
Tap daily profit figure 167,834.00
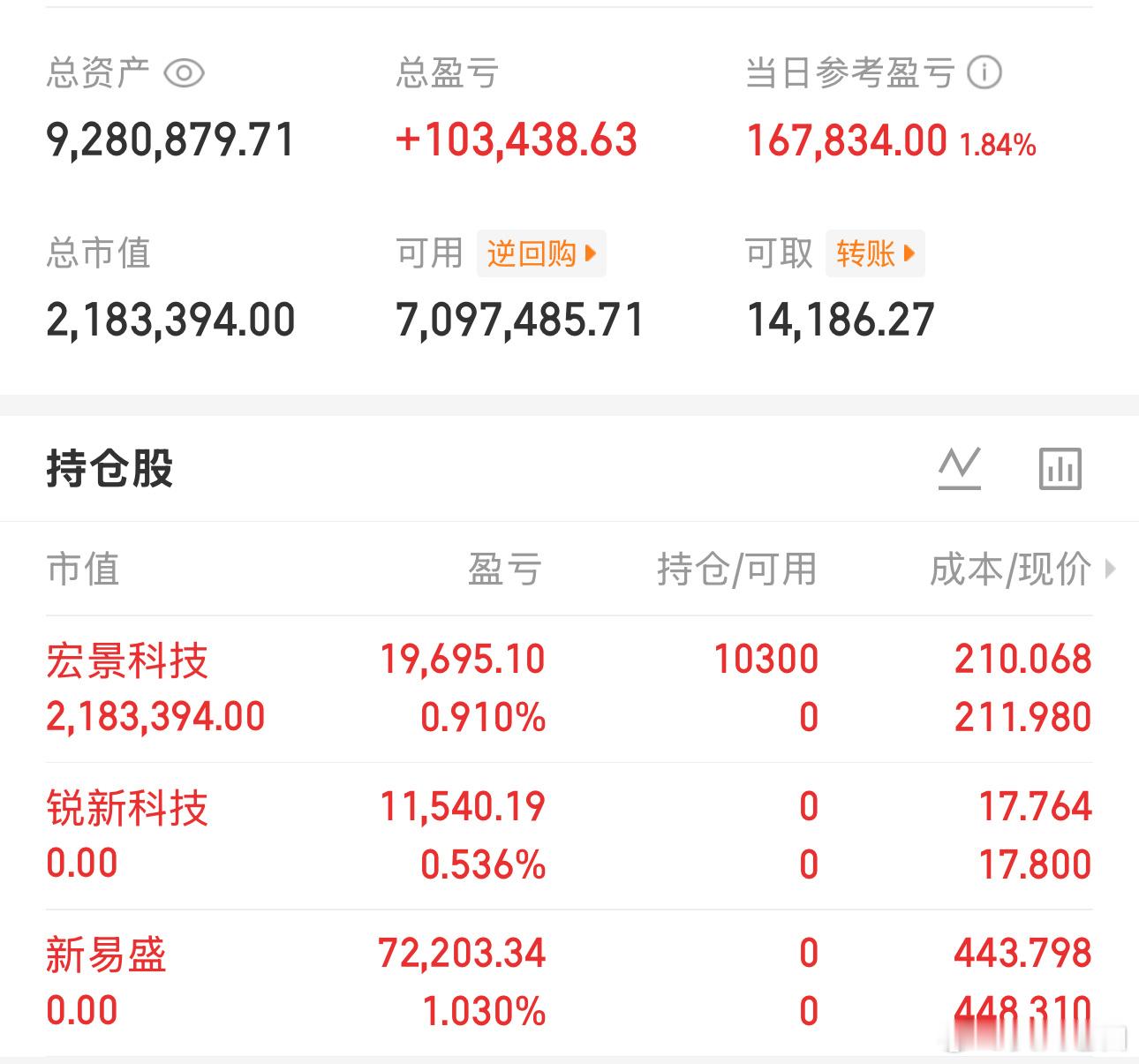pos(847,140)
